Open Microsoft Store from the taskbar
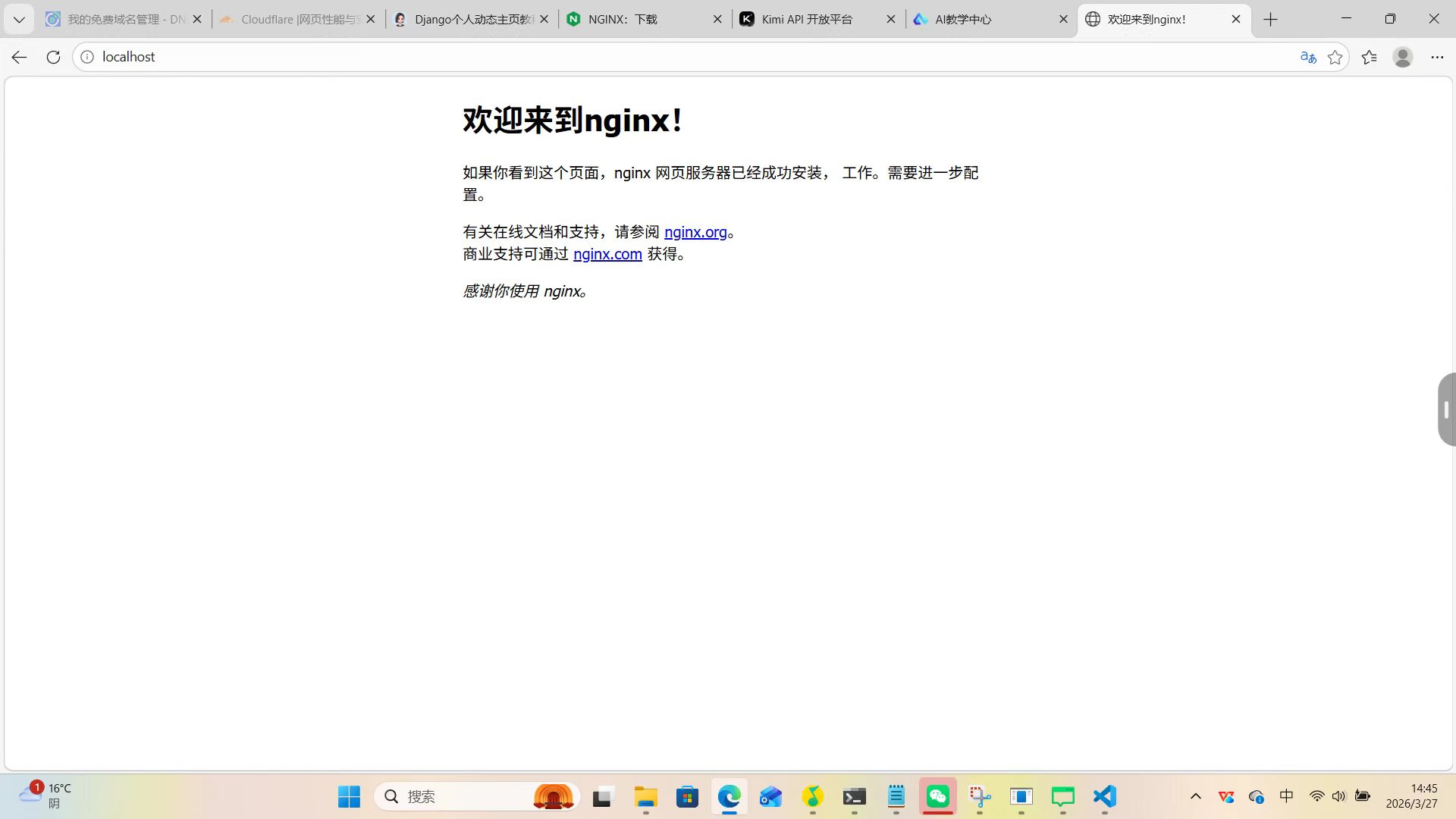The height and width of the screenshot is (819, 1456). [687, 796]
